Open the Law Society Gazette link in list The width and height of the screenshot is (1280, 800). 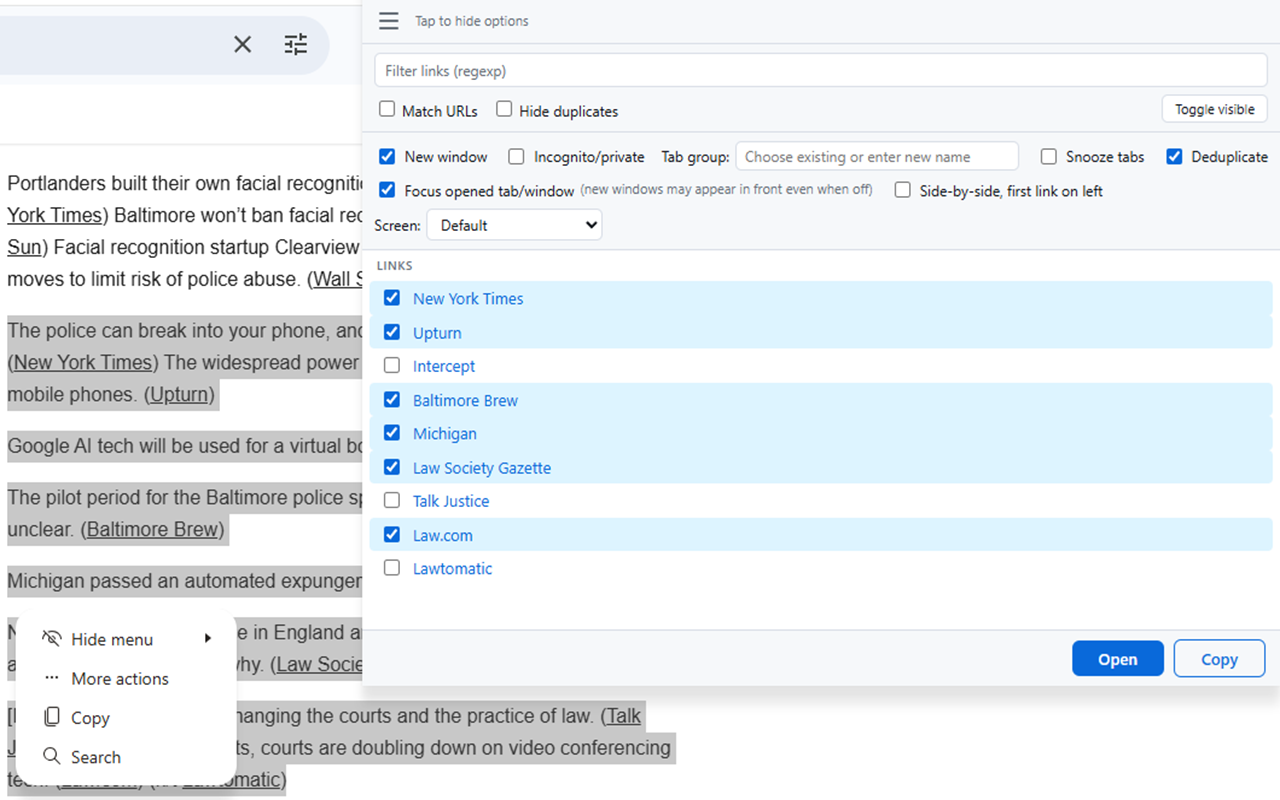click(482, 468)
